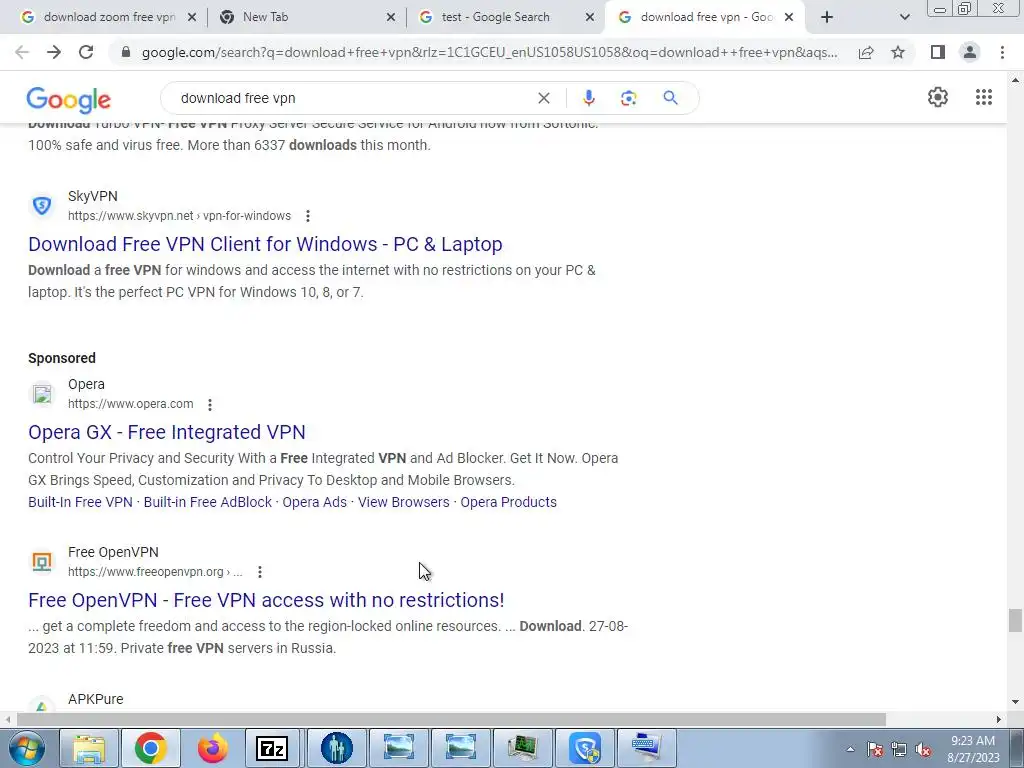1024x768 pixels.
Task: Follow the 'Built-in Free AdBlock' sitelink
Action: point(208,502)
